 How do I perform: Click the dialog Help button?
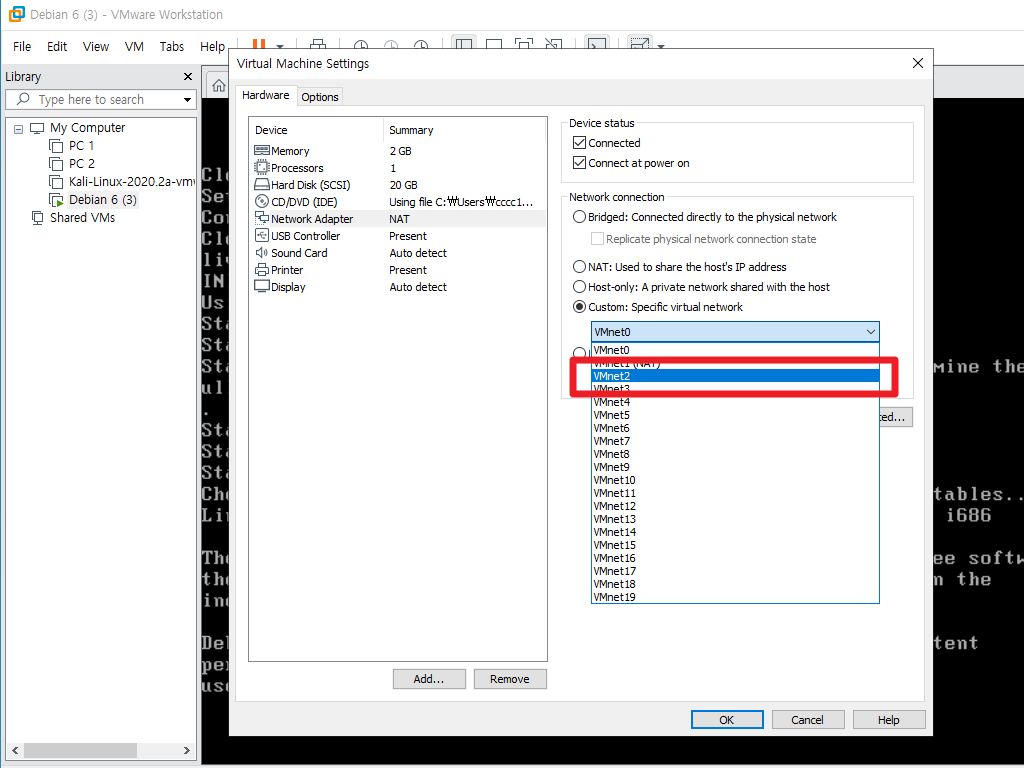point(889,720)
